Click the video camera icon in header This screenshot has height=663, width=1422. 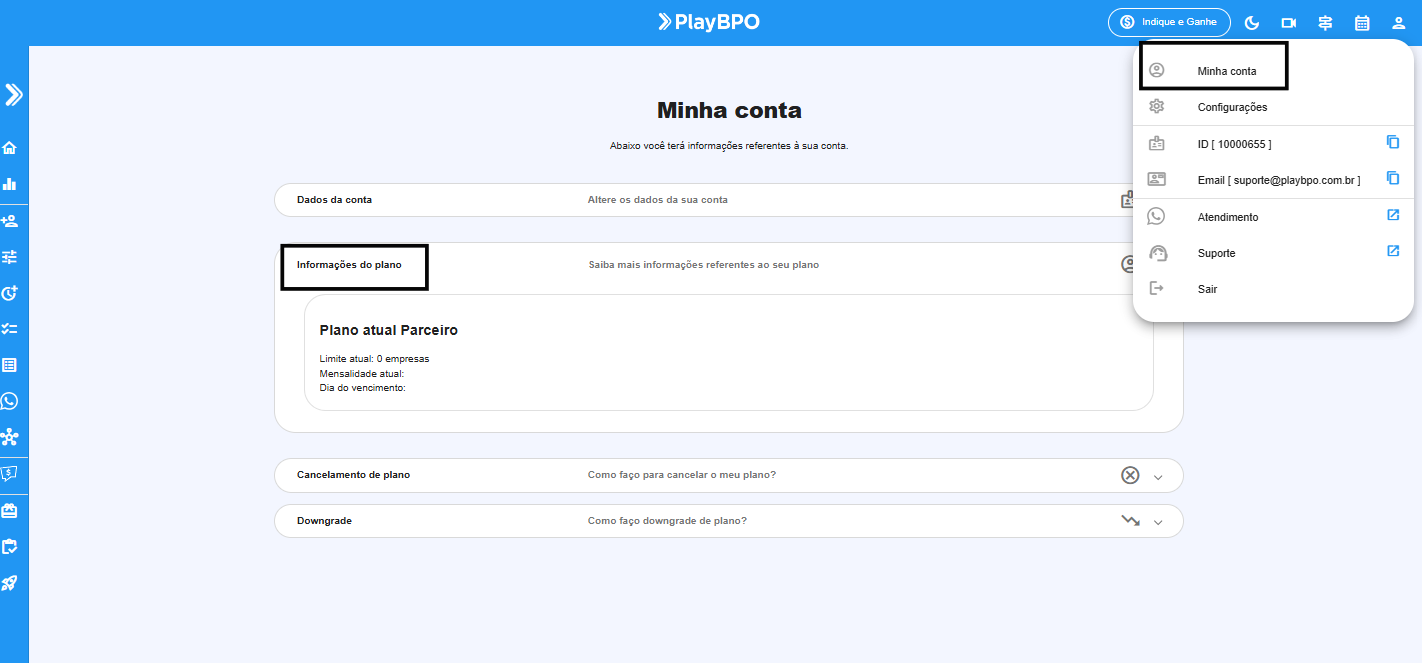click(x=1289, y=23)
